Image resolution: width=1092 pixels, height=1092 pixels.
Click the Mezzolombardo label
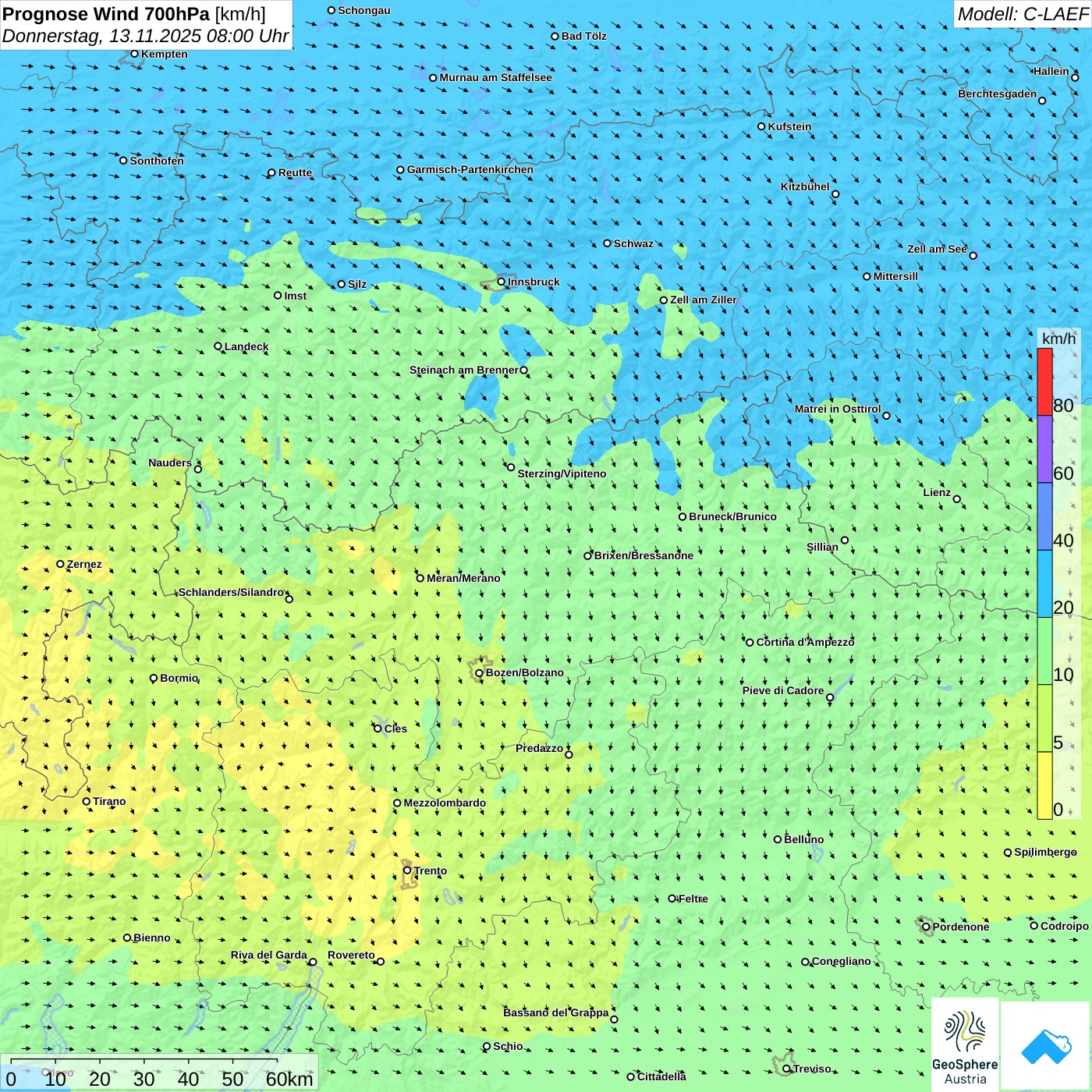[445, 803]
